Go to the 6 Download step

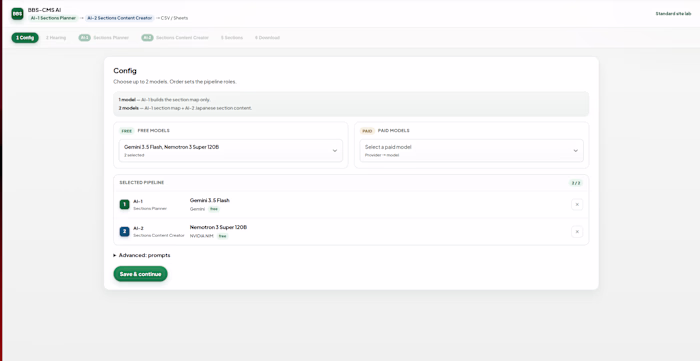[x=267, y=38]
